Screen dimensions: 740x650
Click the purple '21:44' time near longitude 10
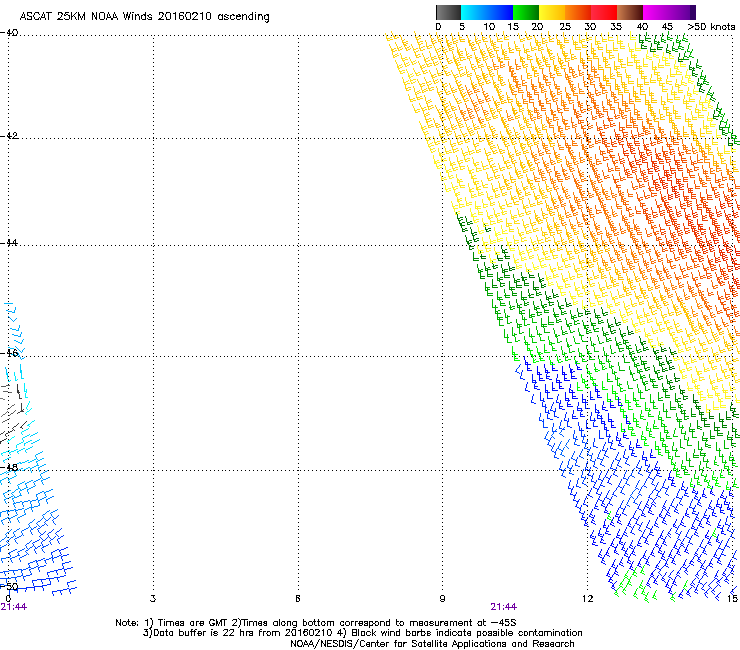[x=504, y=607]
